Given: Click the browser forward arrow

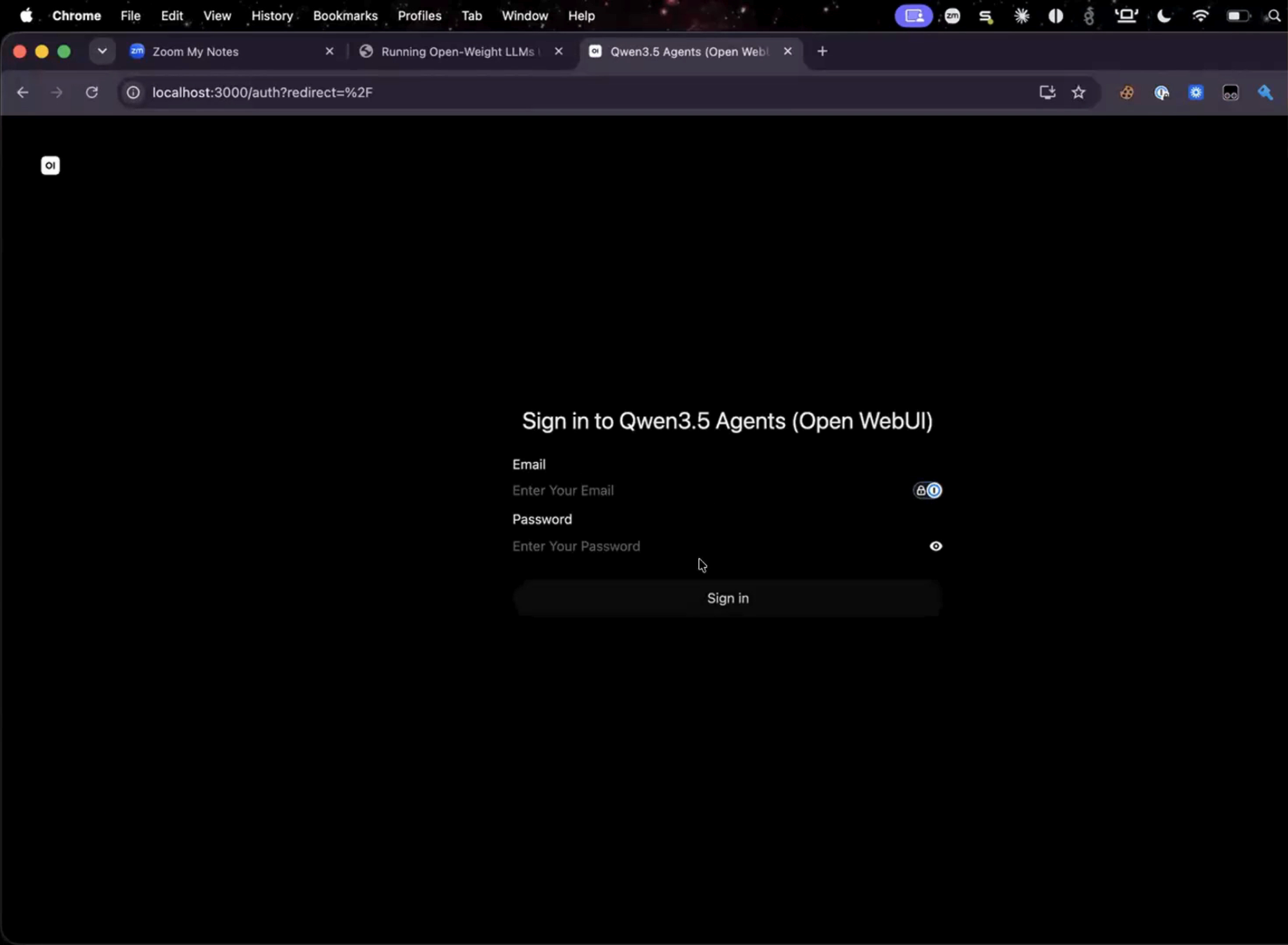Looking at the screenshot, I should (57, 92).
